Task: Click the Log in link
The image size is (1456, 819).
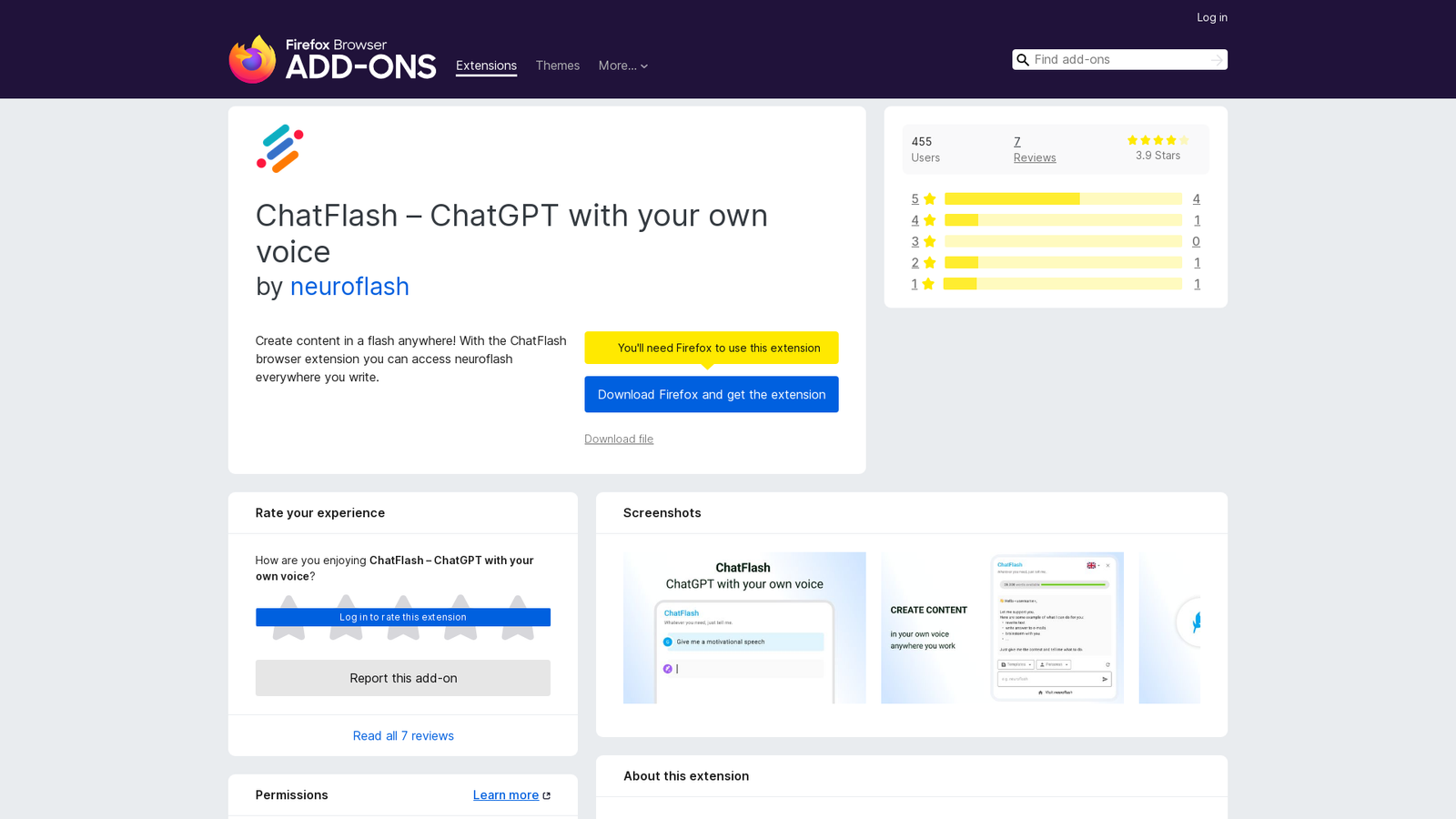Action: coord(1212,17)
